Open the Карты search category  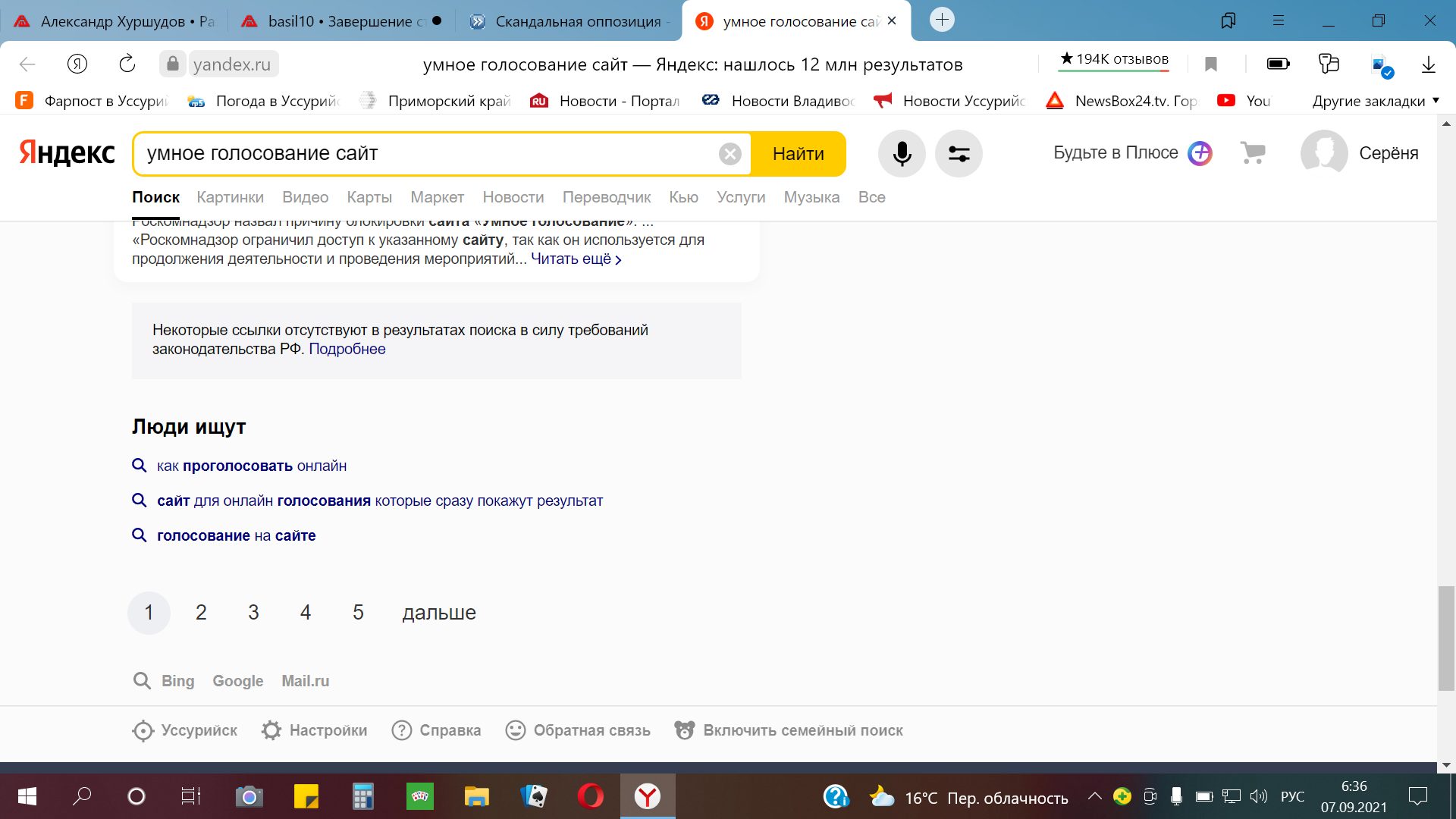tap(369, 197)
